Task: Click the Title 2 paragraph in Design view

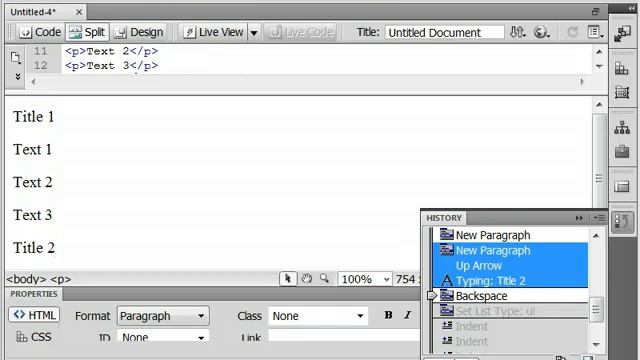Action: tap(34, 247)
